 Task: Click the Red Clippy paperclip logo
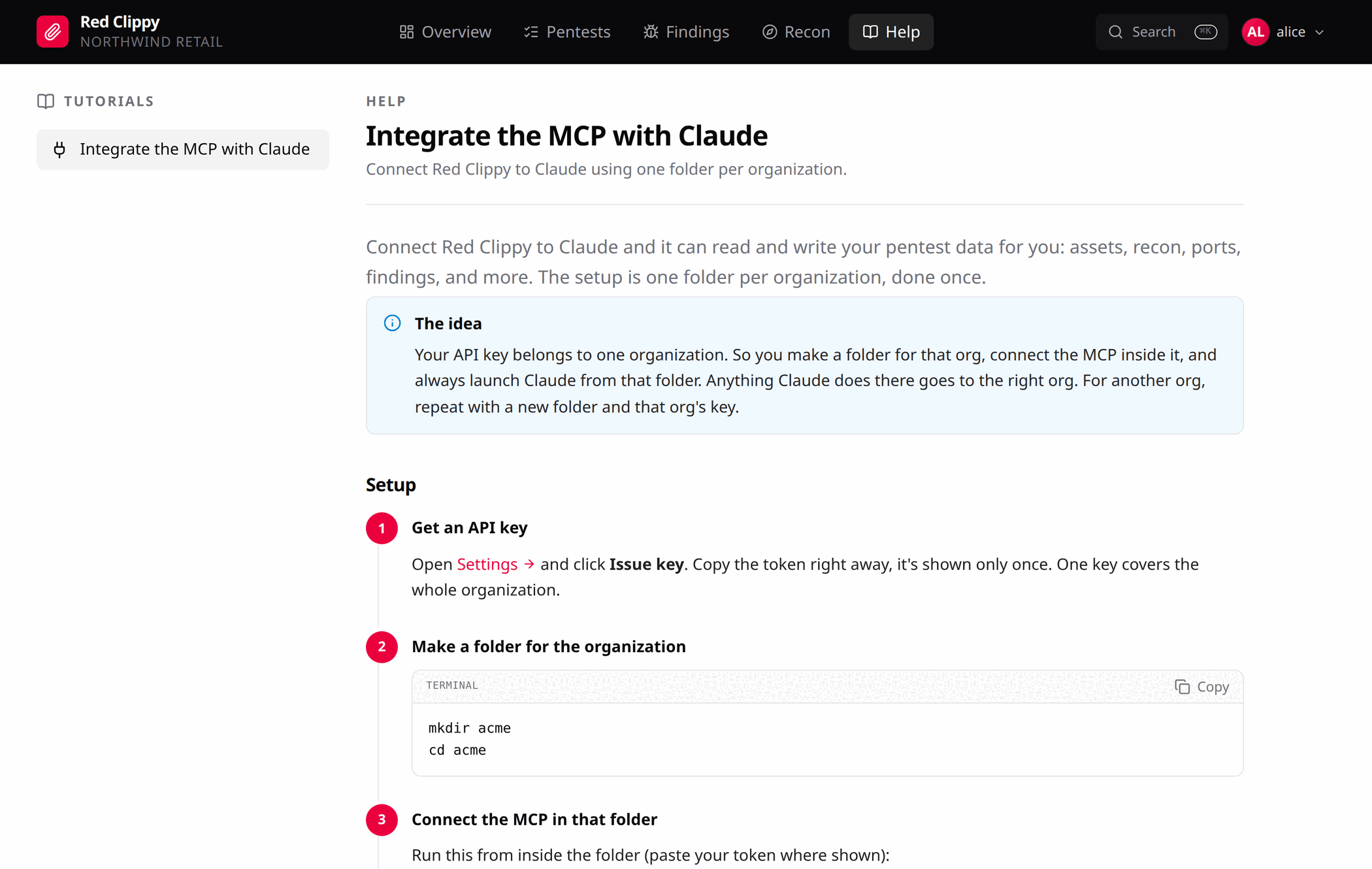[52, 32]
